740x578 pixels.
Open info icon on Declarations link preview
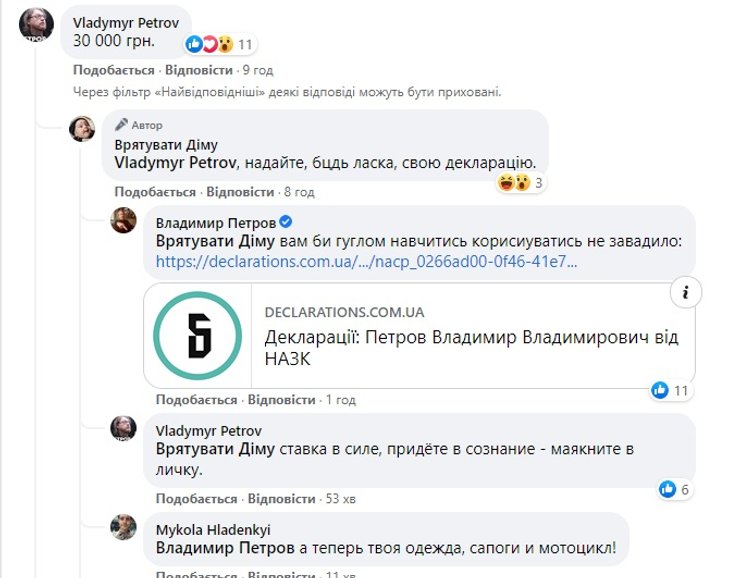point(685,293)
